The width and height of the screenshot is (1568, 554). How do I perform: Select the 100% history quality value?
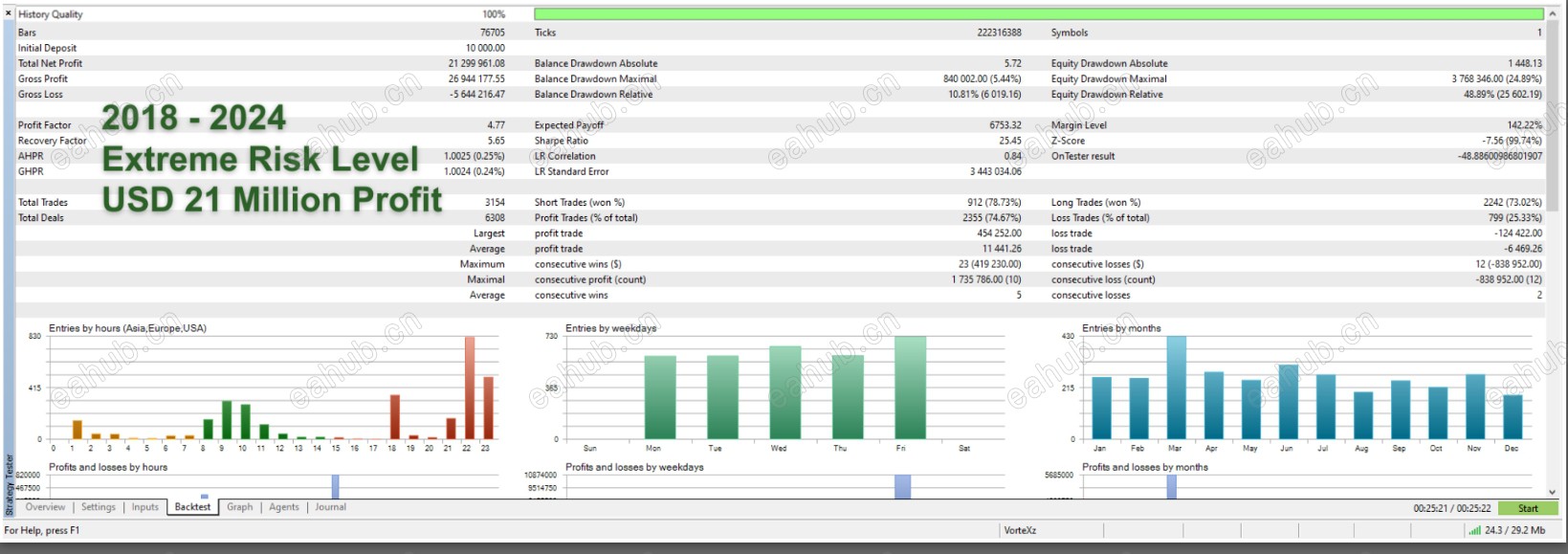click(x=494, y=14)
